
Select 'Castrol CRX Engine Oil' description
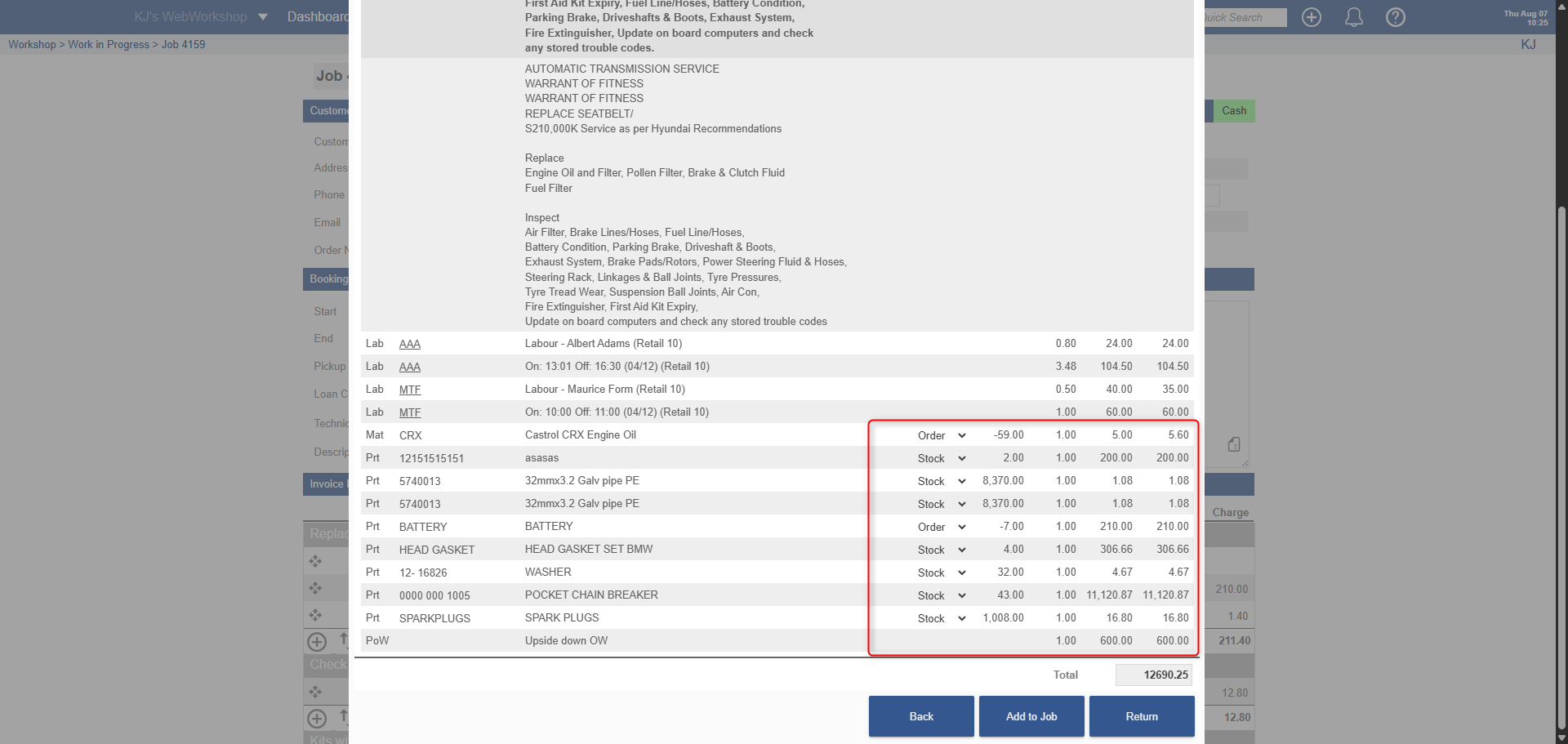[x=581, y=434]
